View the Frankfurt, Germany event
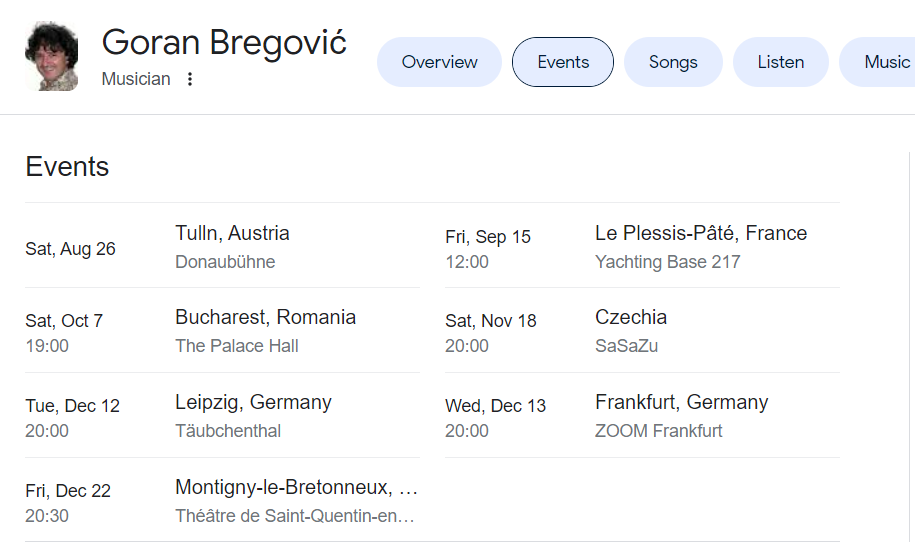The image size is (915, 542). click(642, 415)
